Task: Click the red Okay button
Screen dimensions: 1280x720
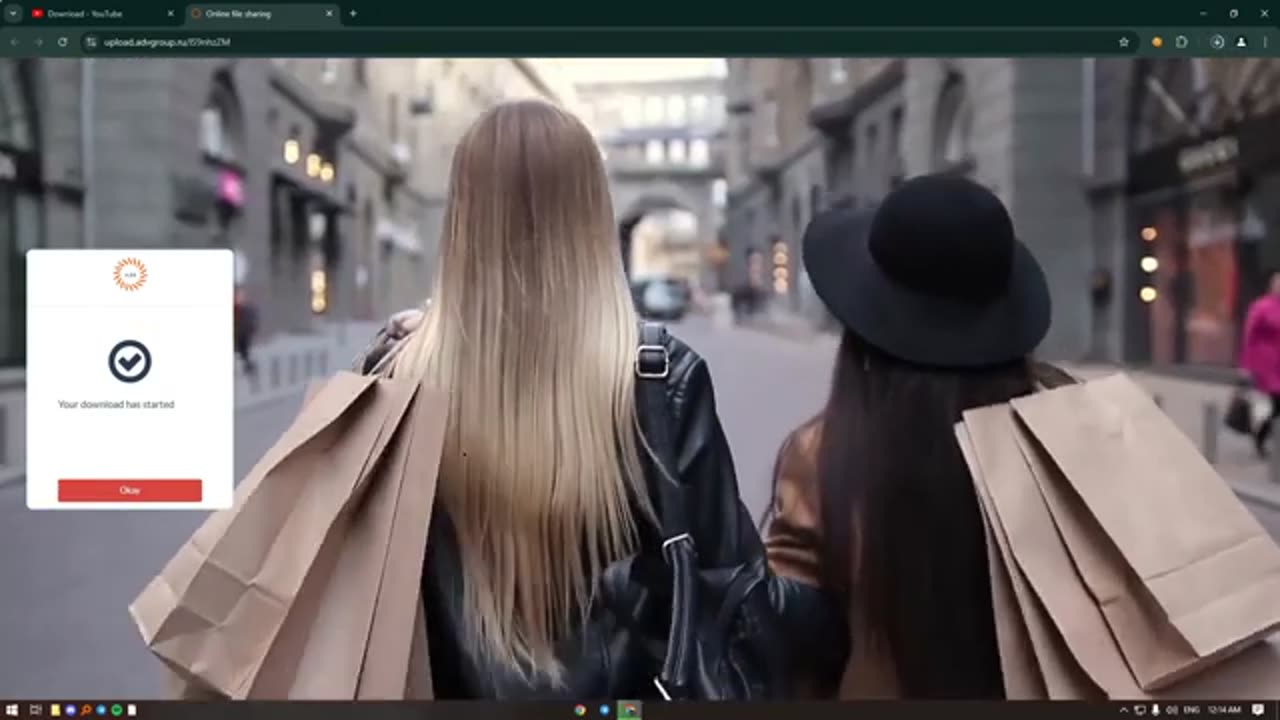Action: [x=130, y=490]
